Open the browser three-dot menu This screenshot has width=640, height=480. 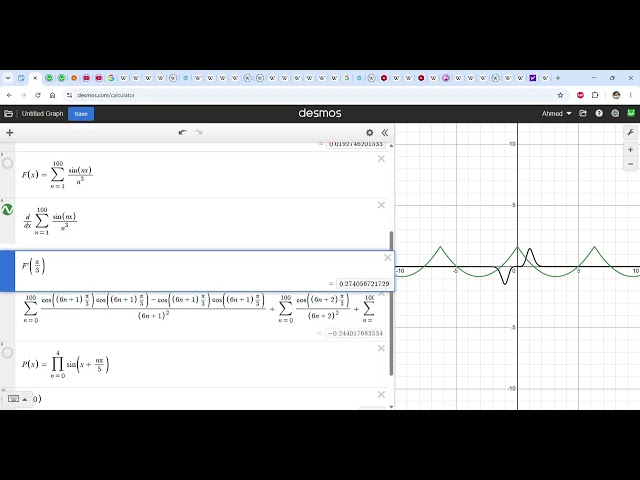pos(631,95)
